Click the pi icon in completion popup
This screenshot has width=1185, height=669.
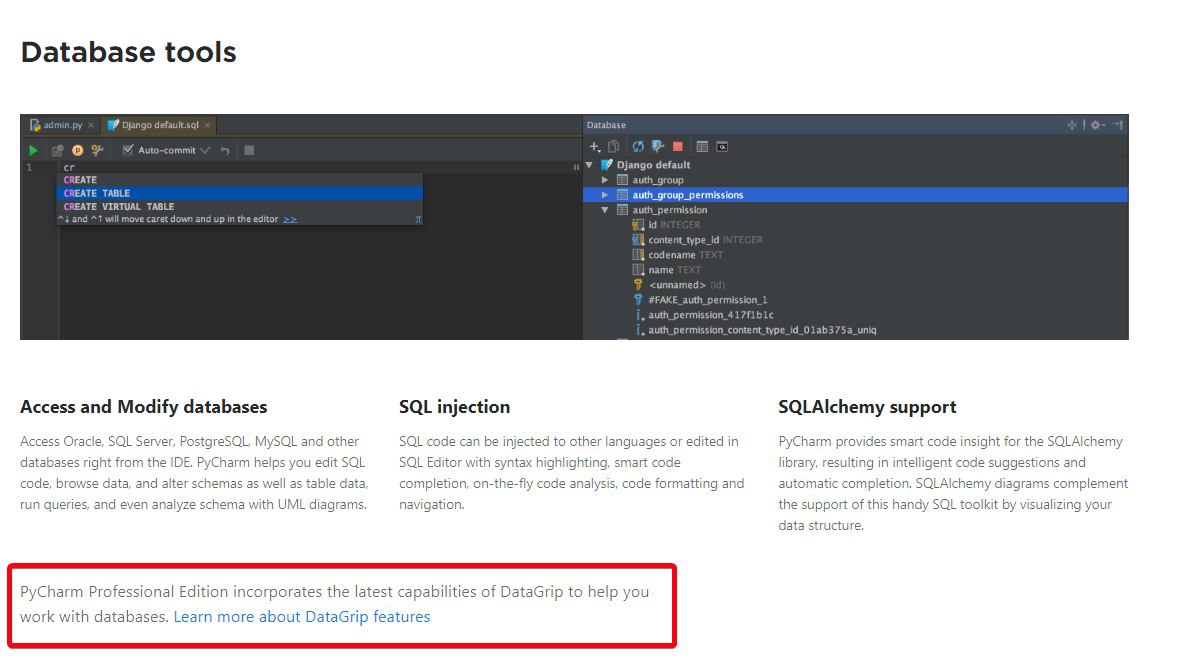coord(418,219)
